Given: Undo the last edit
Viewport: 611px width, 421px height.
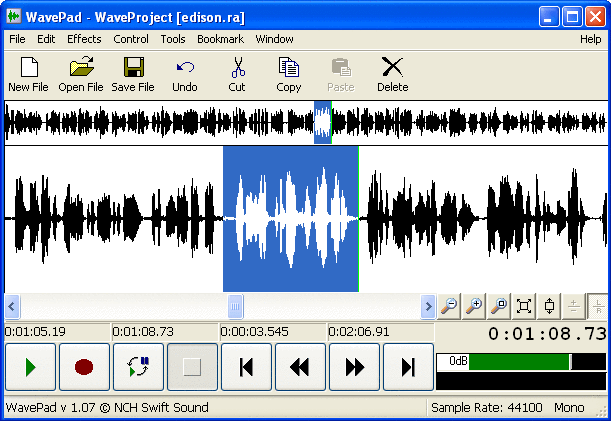Looking at the screenshot, I should pos(185,74).
